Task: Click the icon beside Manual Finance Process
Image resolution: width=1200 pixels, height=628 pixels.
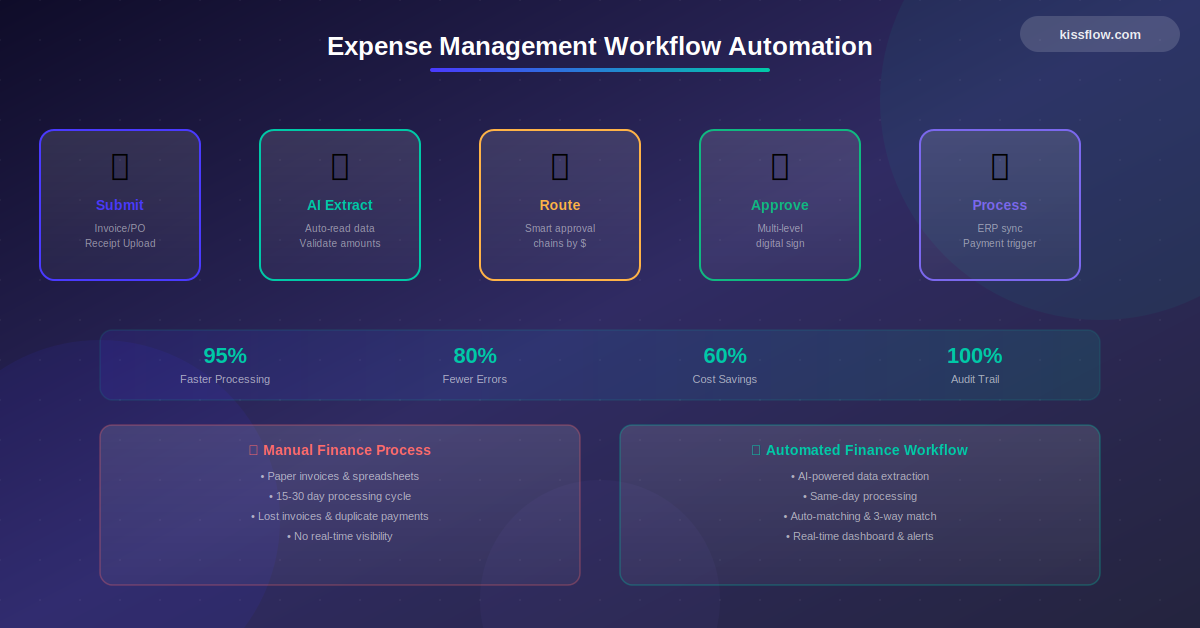Action: tap(253, 450)
